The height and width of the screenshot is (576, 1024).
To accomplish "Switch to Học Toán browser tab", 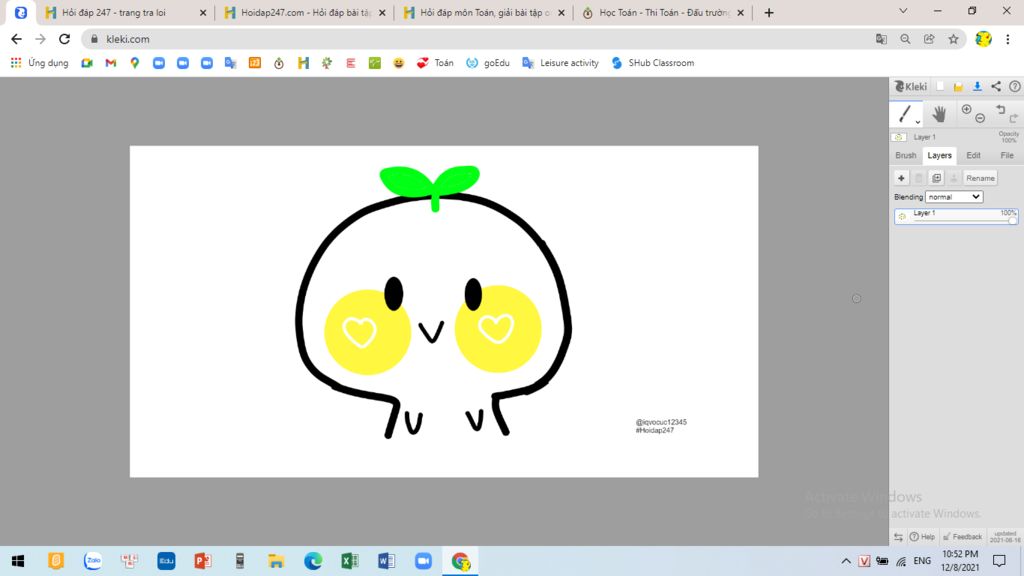I will tap(663, 12).
